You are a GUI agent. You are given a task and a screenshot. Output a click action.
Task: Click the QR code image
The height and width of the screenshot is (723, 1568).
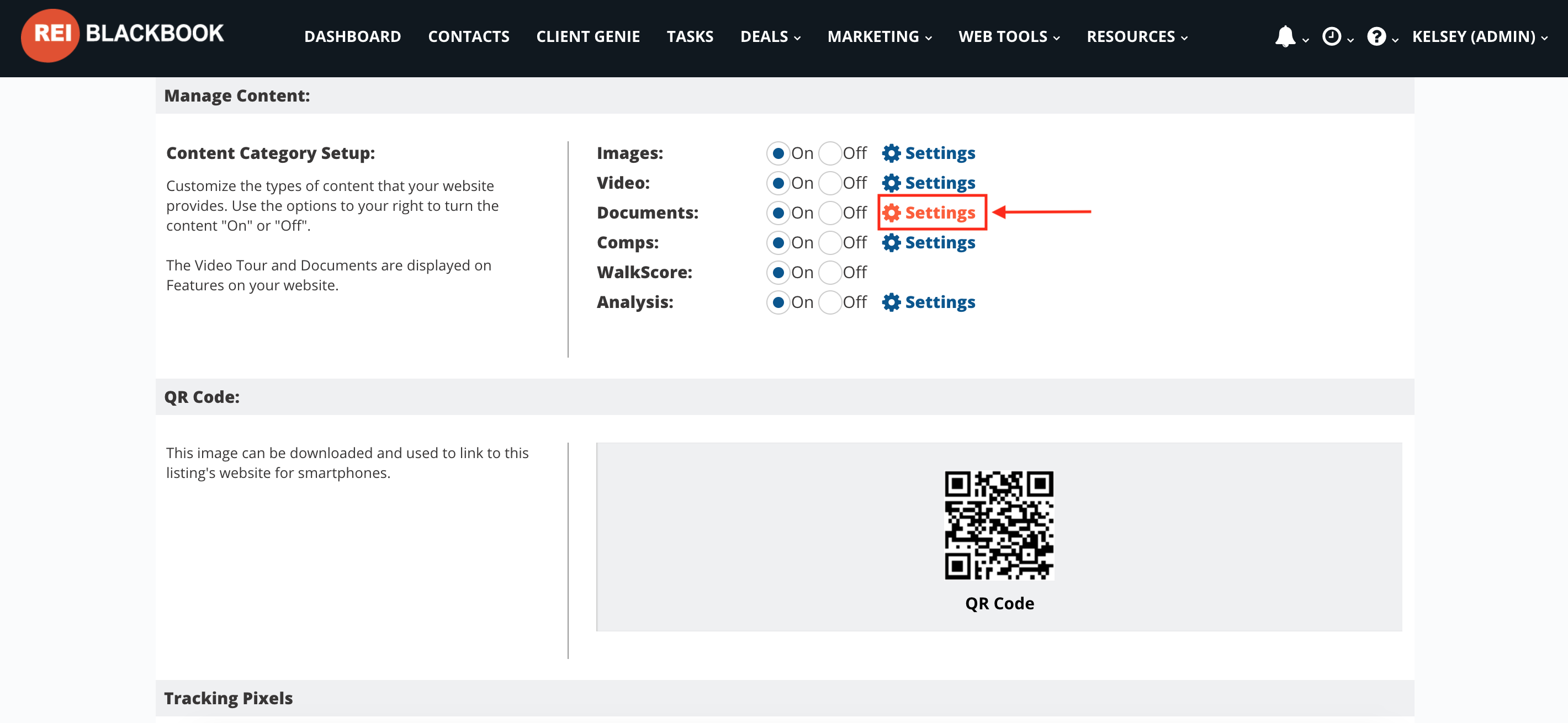(x=999, y=525)
